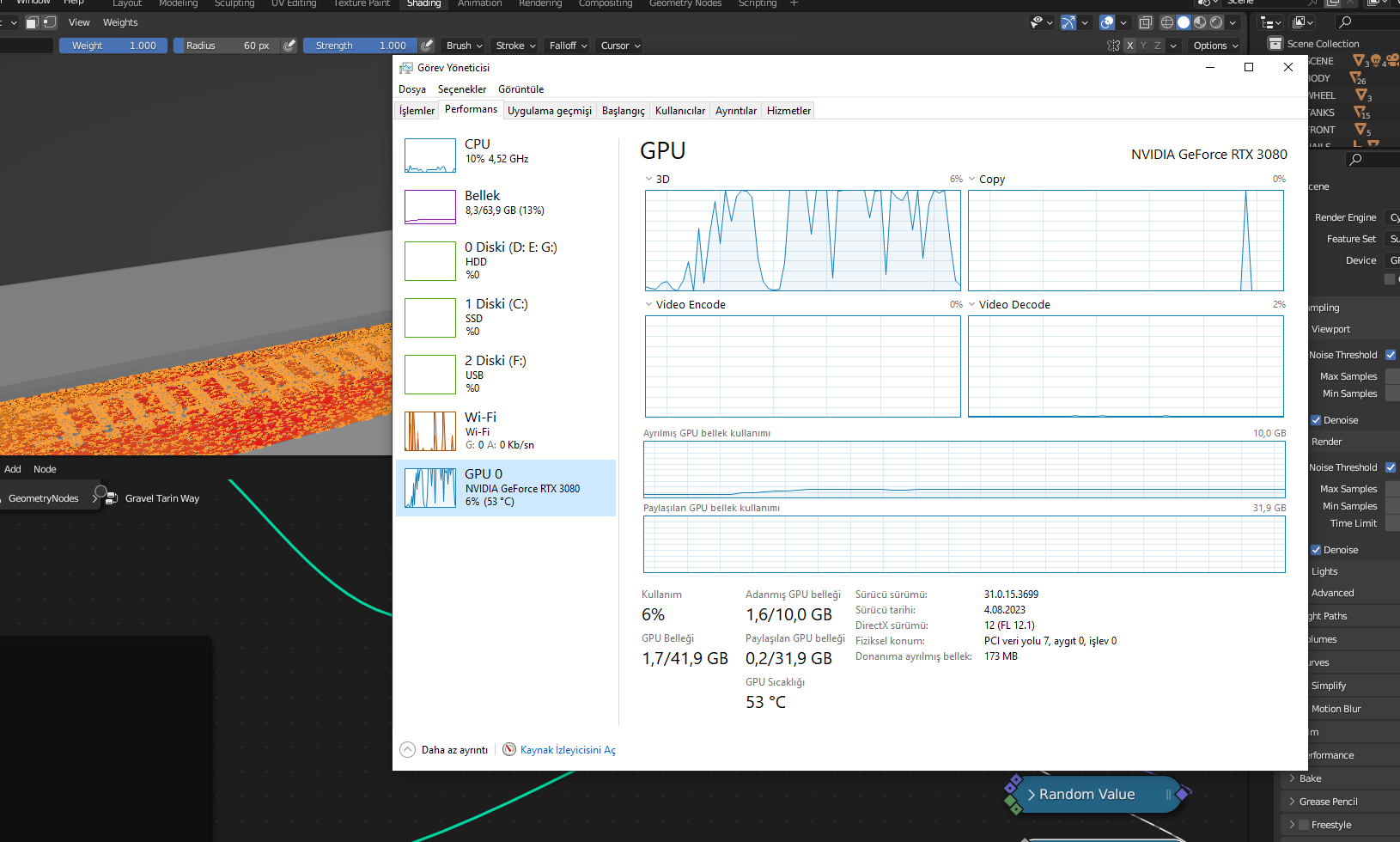
Task: Open the Görüntüle menu
Action: click(x=521, y=89)
